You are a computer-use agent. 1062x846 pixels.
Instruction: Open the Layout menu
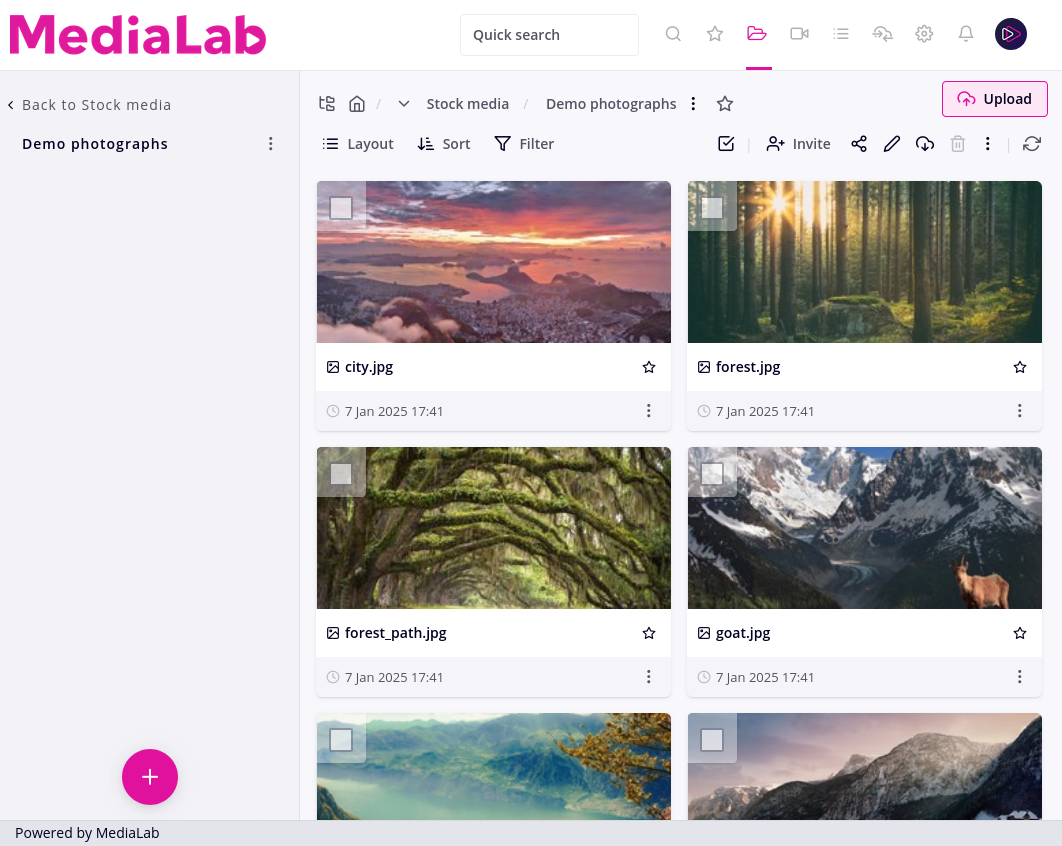tap(358, 144)
